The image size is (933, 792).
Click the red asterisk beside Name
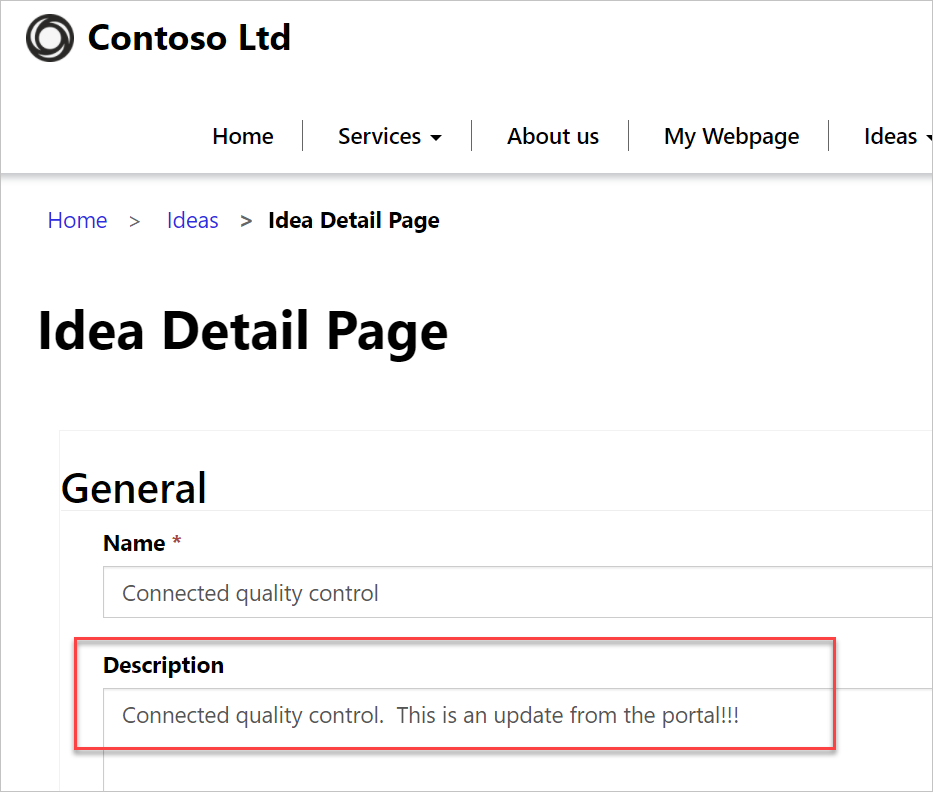(176, 542)
